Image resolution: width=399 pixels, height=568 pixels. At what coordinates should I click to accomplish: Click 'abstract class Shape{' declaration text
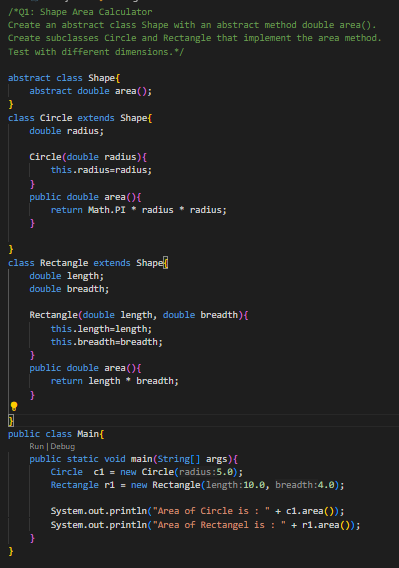pyautogui.click(x=64, y=78)
